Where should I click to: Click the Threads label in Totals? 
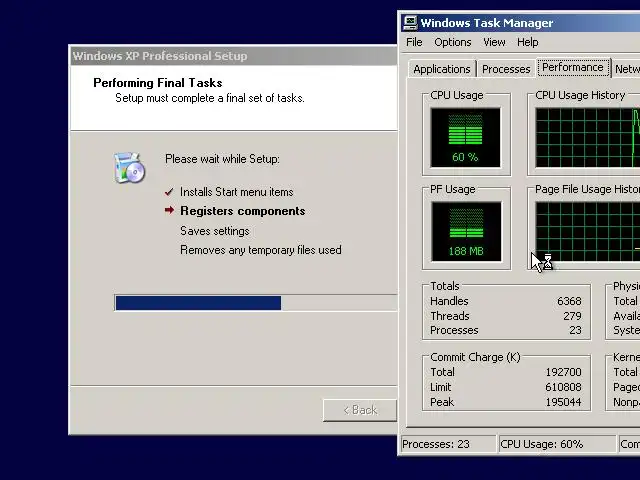[450, 316]
